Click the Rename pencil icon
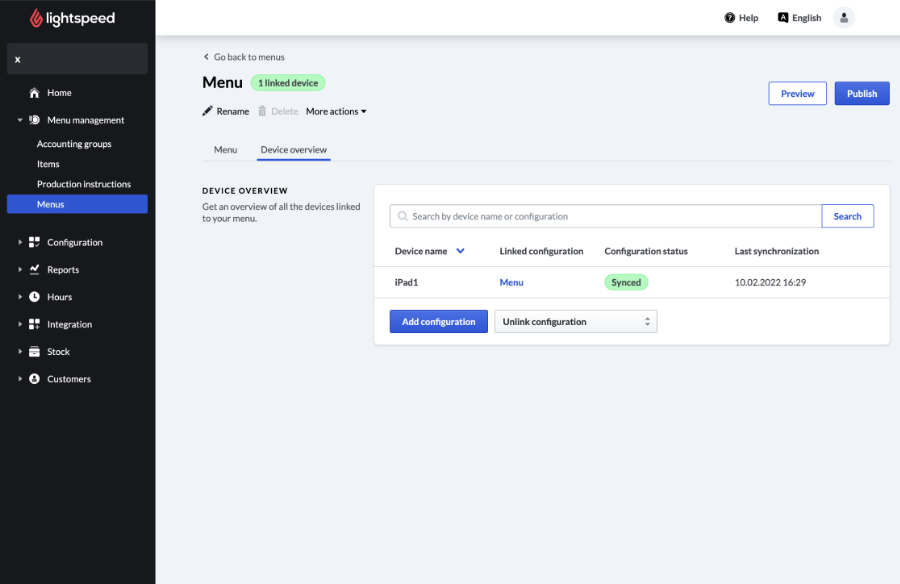This screenshot has height=584, width=900. click(208, 111)
